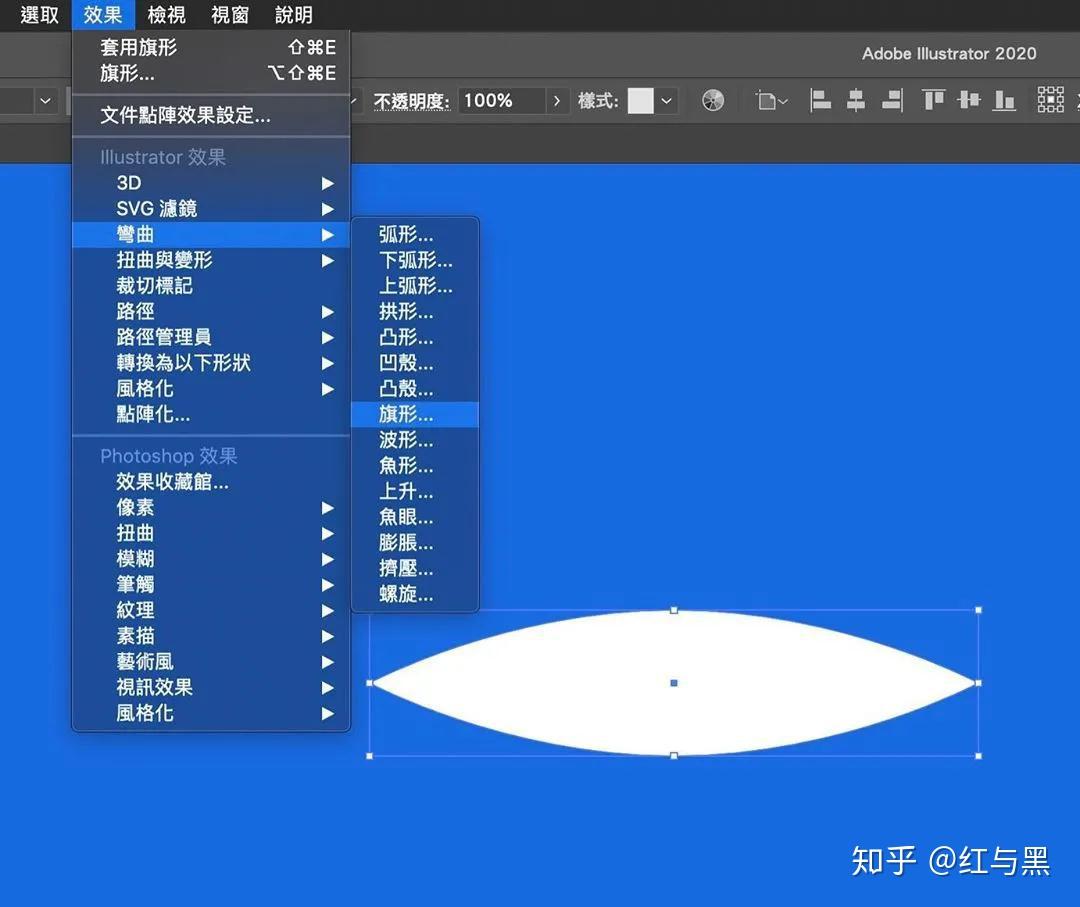Choose 凸殼... warp option
The image size is (1080, 907).
[415, 389]
